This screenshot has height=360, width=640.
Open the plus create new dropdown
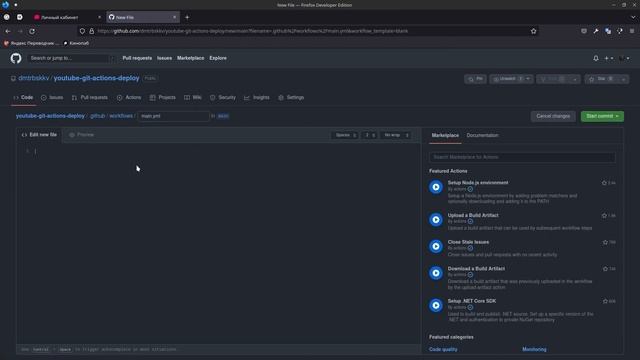pos(609,58)
